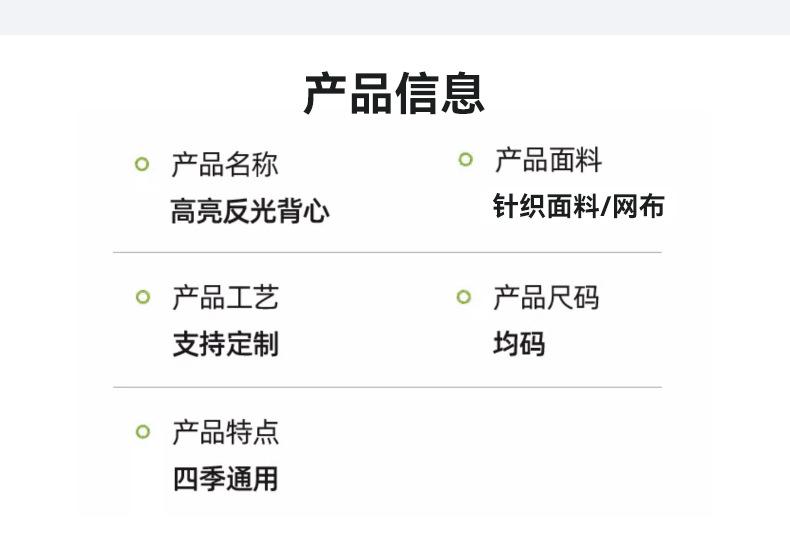Select the 产品面料 label
Viewport: 790px width, 536px height.
point(548,160)
